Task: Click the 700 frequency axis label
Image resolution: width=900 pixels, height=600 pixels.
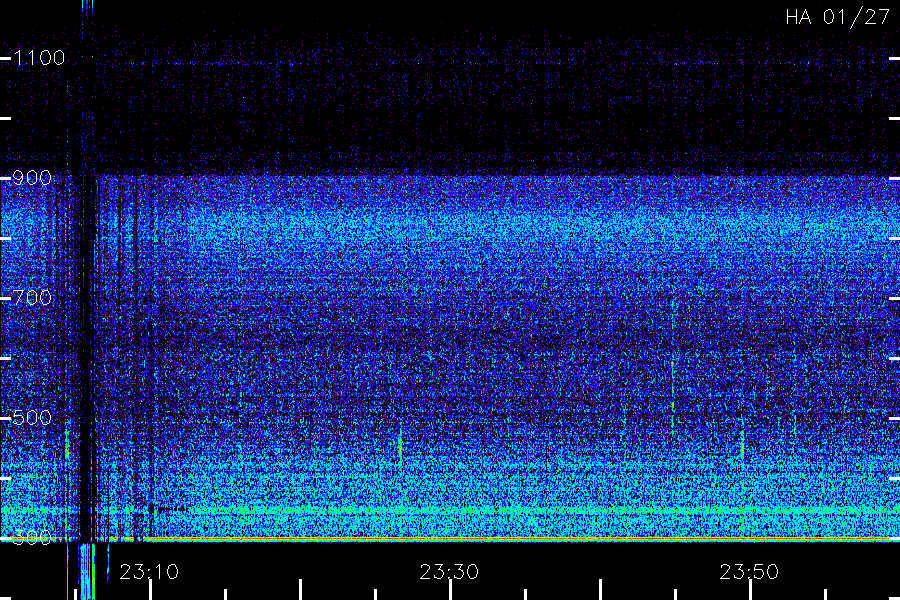Action: pyautogui.click(x=32, y=298)
